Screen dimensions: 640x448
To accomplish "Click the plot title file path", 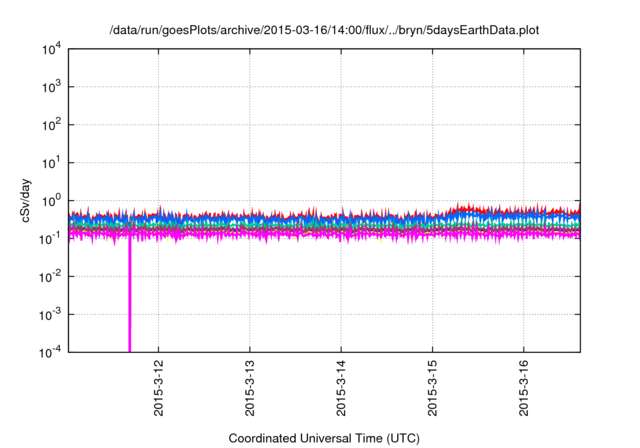I will [324, 31].
